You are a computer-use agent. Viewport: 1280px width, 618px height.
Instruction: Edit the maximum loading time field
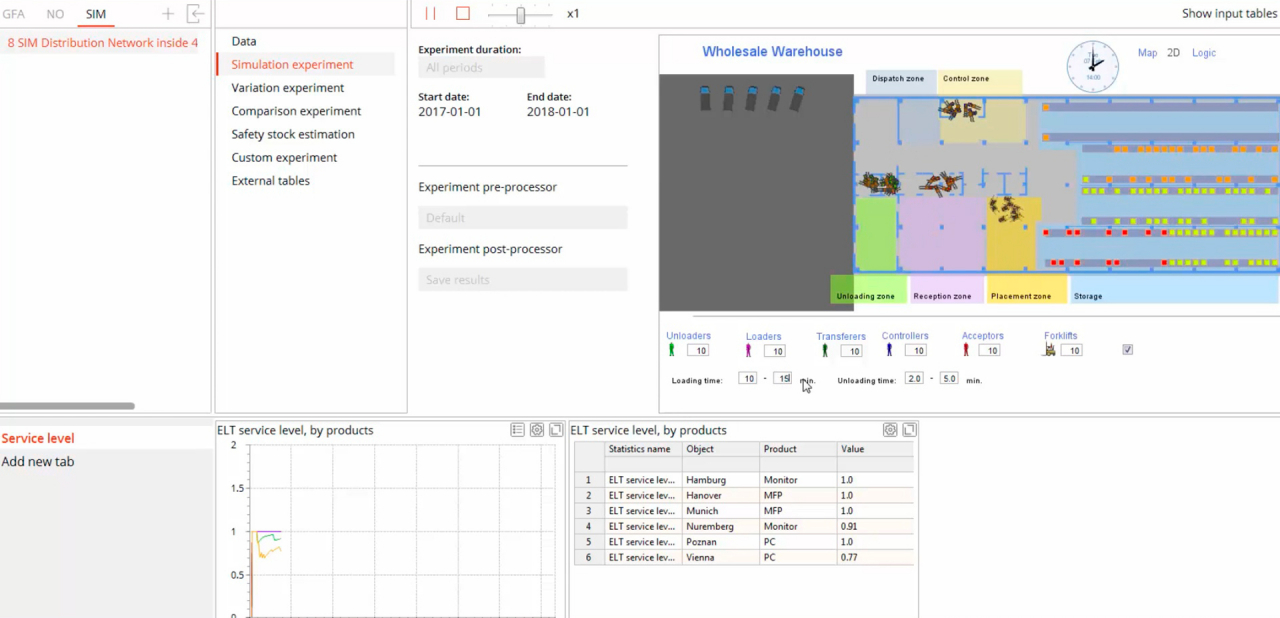(x=783, y=379)
